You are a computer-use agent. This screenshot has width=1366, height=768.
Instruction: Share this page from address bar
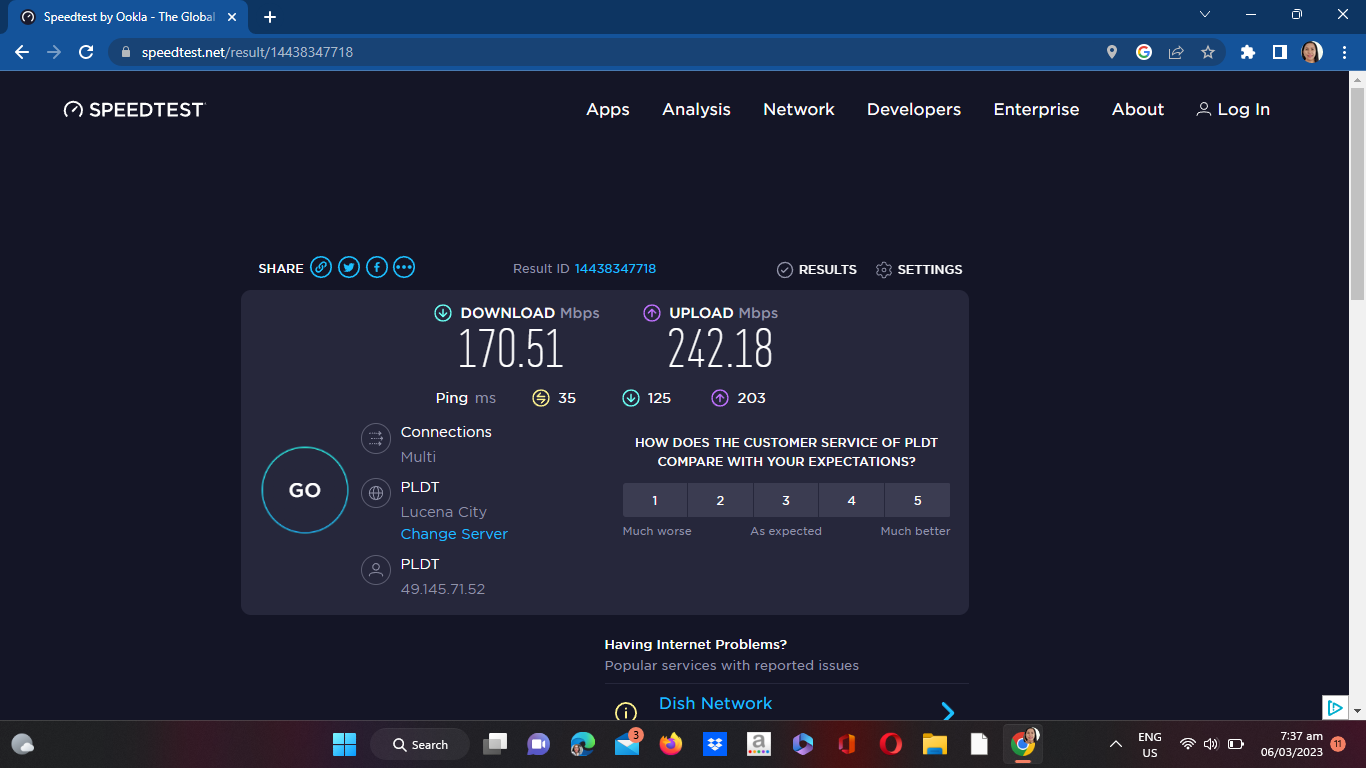[x=1176, y=52]
